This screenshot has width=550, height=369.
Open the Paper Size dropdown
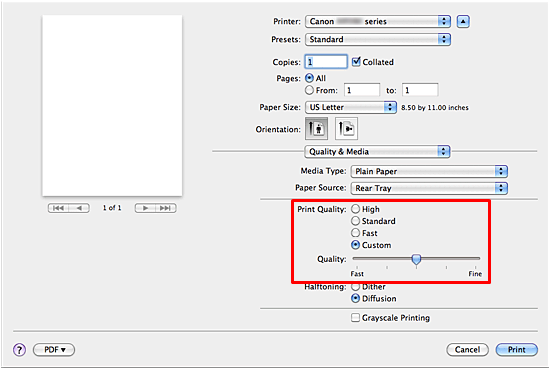351,107
